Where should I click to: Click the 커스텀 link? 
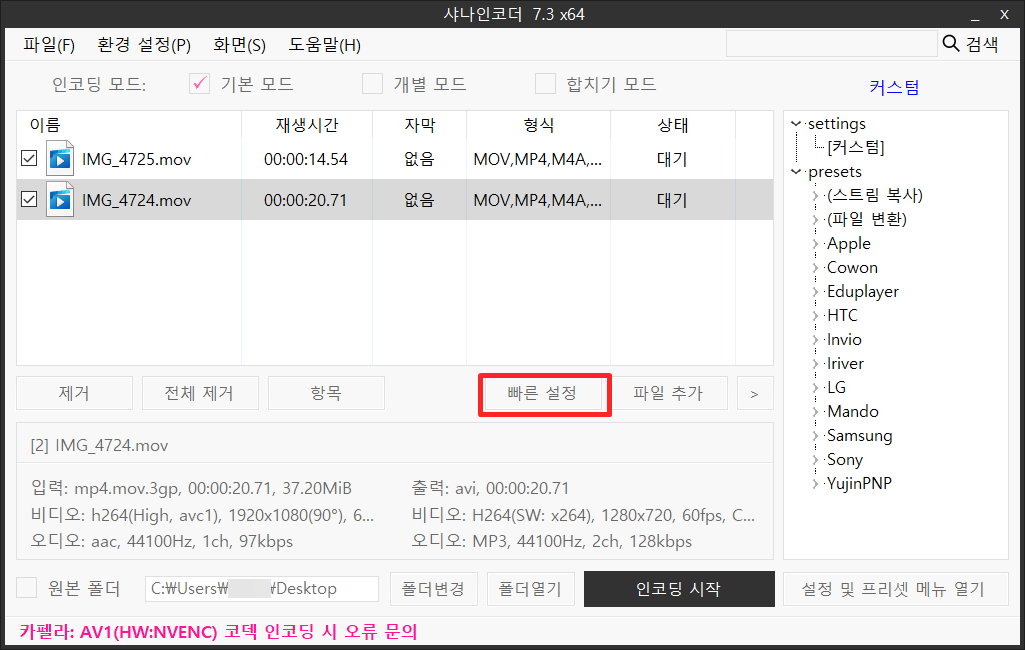pyautogui.click(x=894, y=88)
